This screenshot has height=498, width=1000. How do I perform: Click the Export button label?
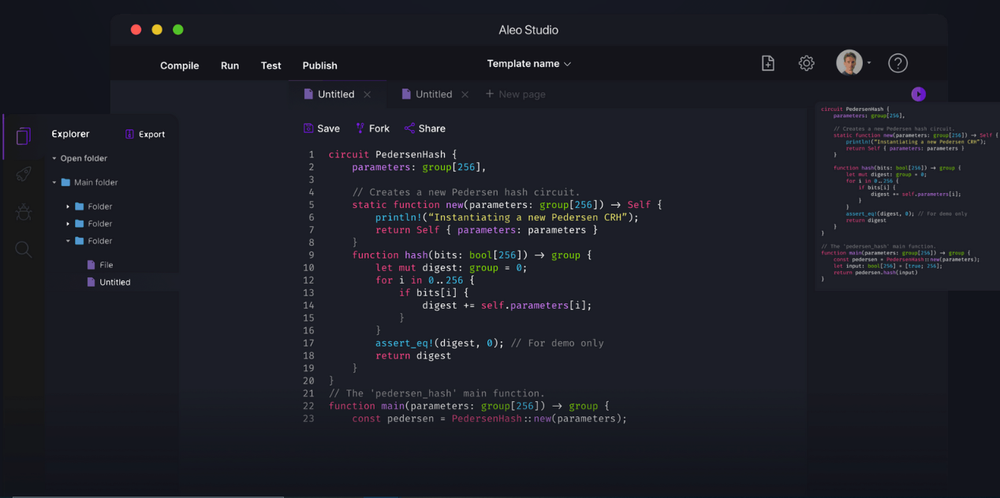152,134
